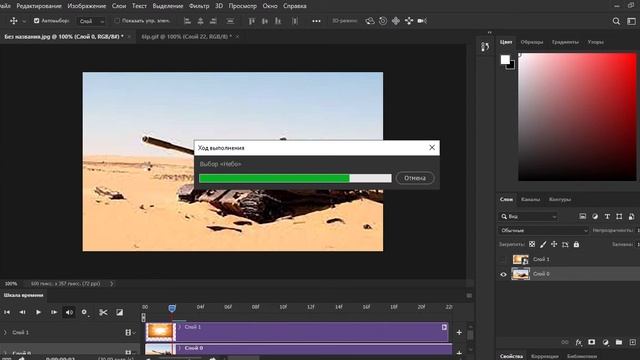Open the Слой auto-select dropdown
Viewport: 640px width, 360px height.
coord(91,21)
